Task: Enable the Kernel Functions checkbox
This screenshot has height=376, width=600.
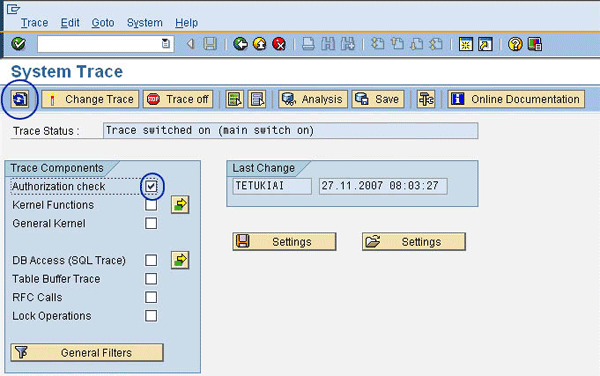Action: pyautogui.click(x=151, y=205)
